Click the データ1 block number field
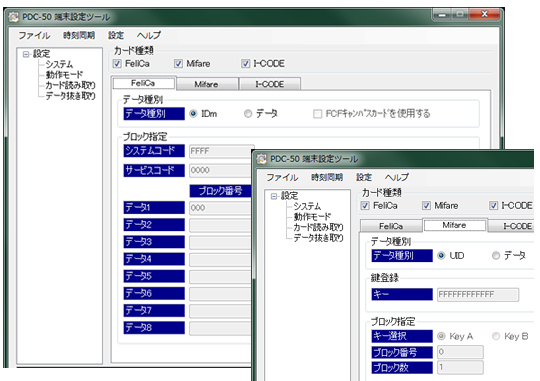The image size is (540, 381). (220, 208)
